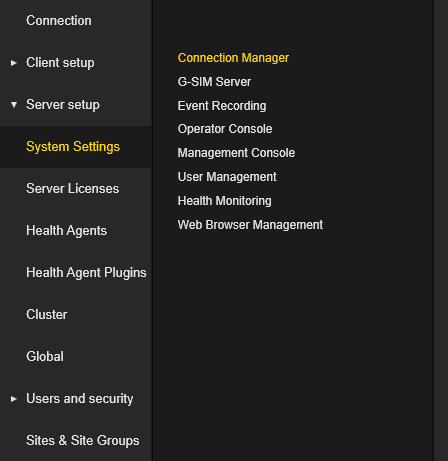Select Cluster in sidebar
Screen dimensions: 448x461
[x=47, y=315]
